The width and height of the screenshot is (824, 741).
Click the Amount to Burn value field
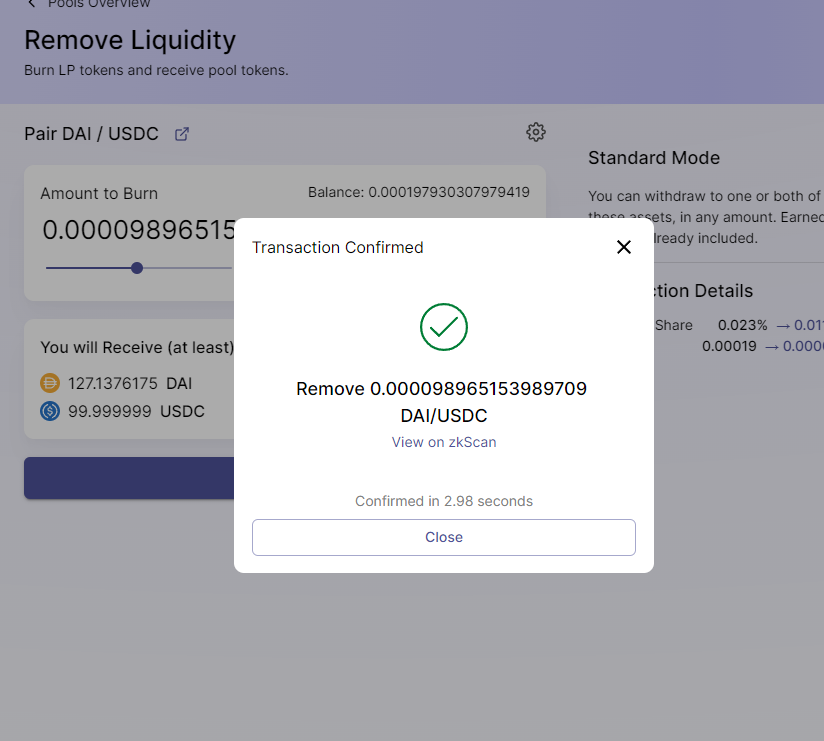pos(138,230)
